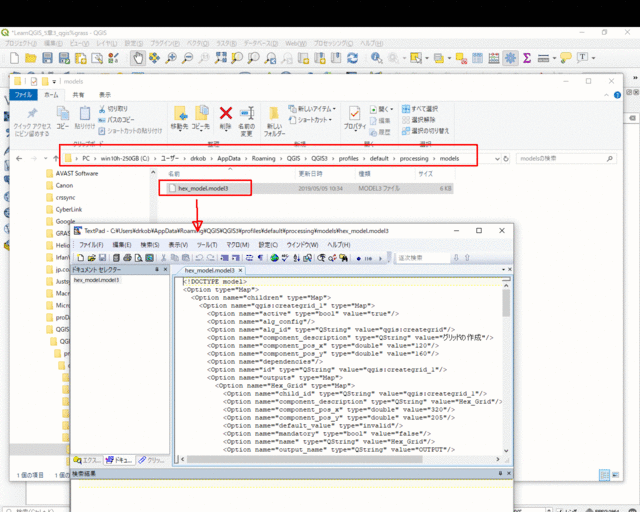
Task: Click TextPad Print icon
Action: tap(127, 258)
